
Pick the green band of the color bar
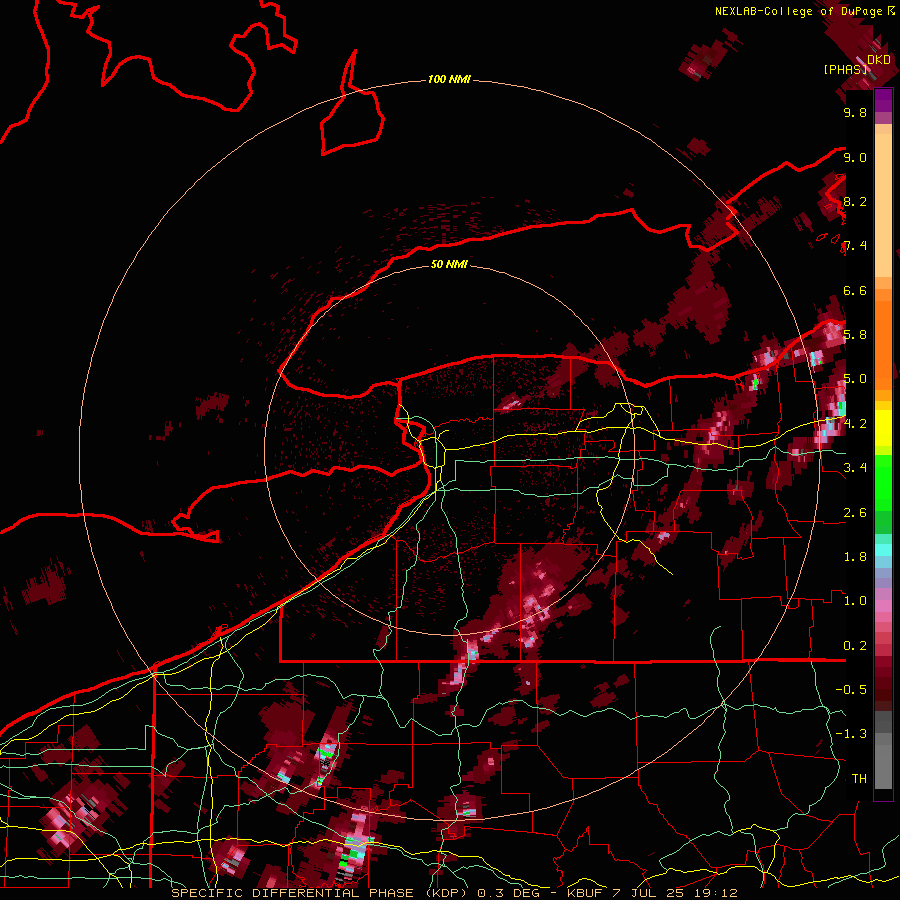tap(883, 485)
